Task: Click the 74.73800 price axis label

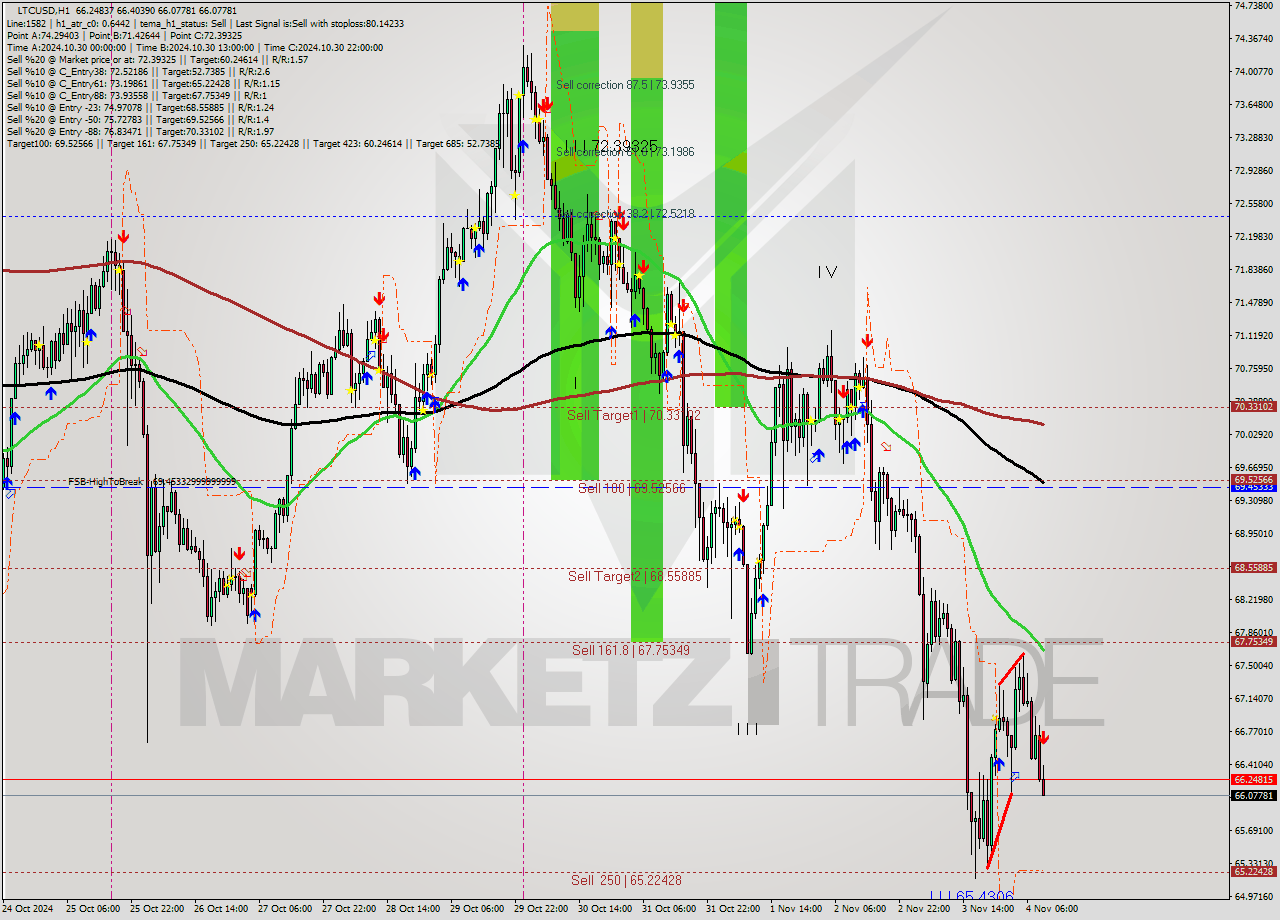Action: click(1253, 6)
